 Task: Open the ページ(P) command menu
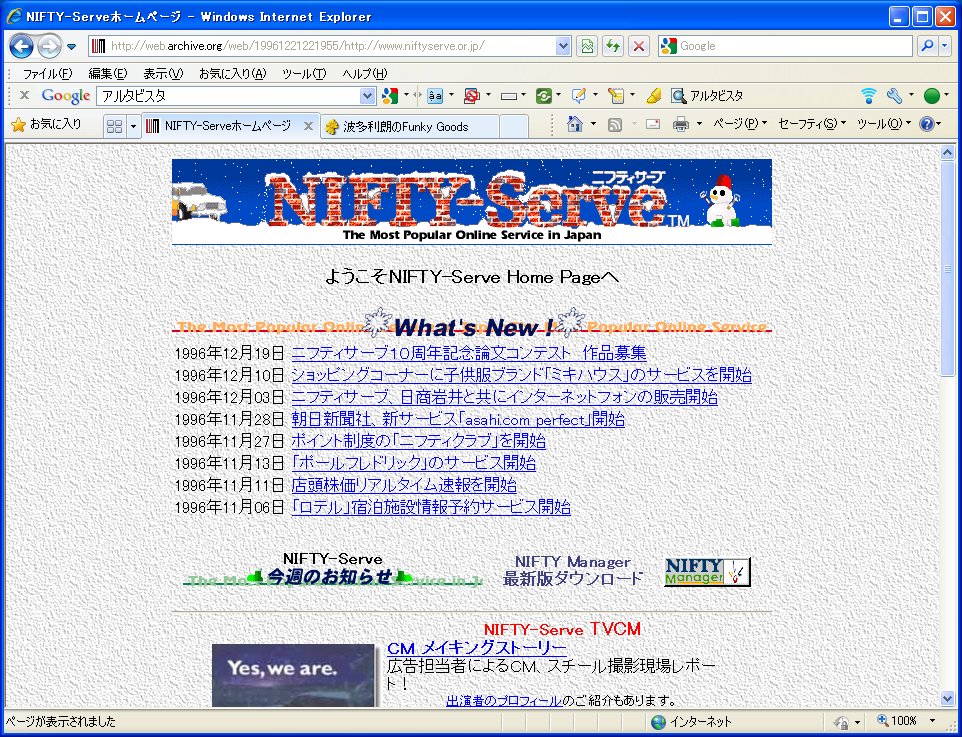(x=739, y=125)
